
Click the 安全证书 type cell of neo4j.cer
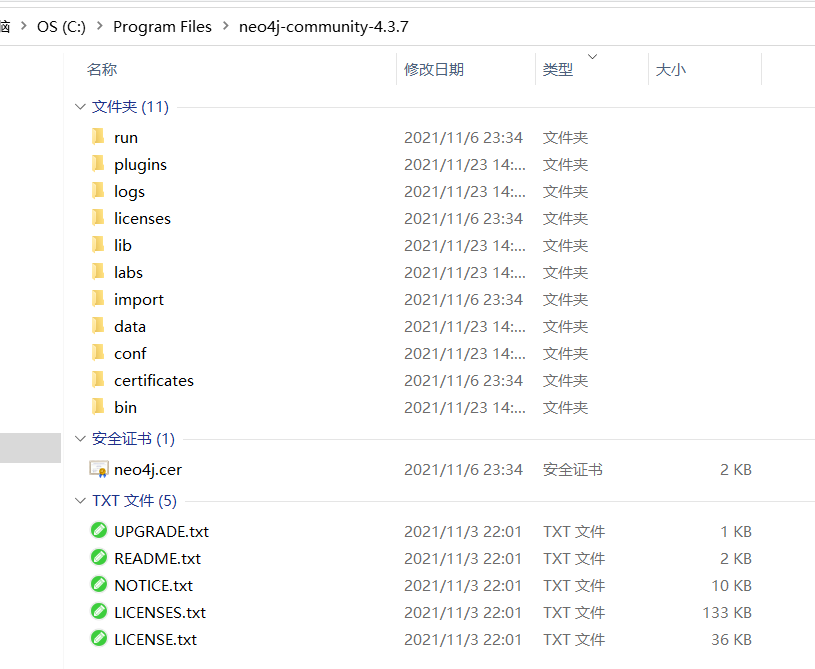pos(572,470)
